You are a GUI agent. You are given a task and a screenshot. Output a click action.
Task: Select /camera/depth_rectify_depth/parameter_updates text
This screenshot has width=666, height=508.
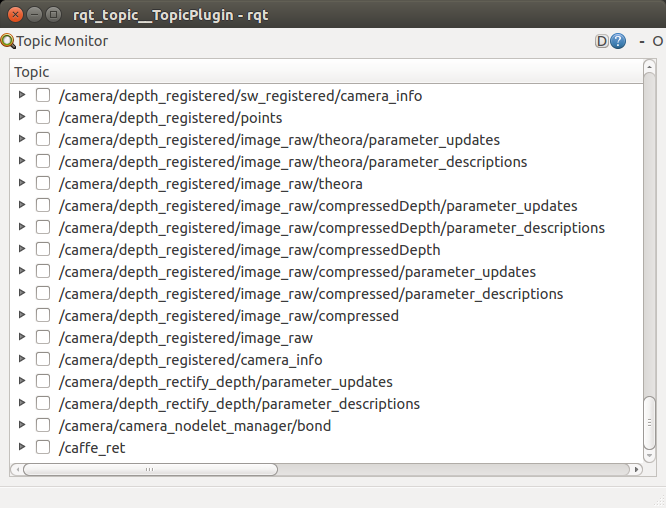tap(226, 382)
